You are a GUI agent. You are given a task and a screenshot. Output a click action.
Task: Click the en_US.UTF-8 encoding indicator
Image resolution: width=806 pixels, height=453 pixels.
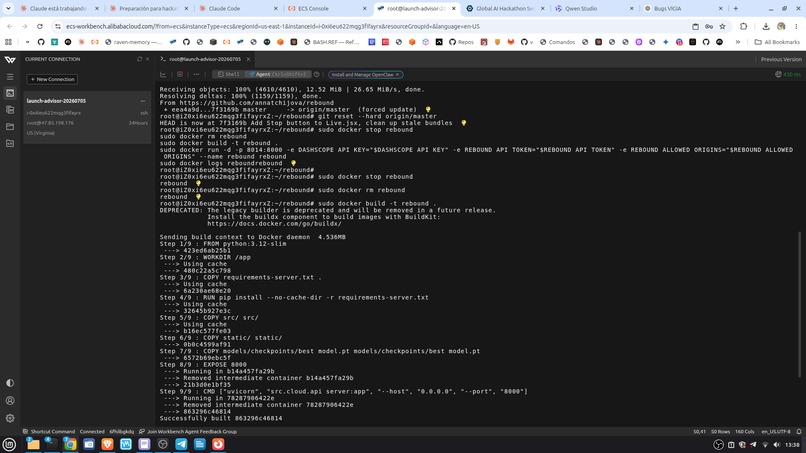click(776, 431)
